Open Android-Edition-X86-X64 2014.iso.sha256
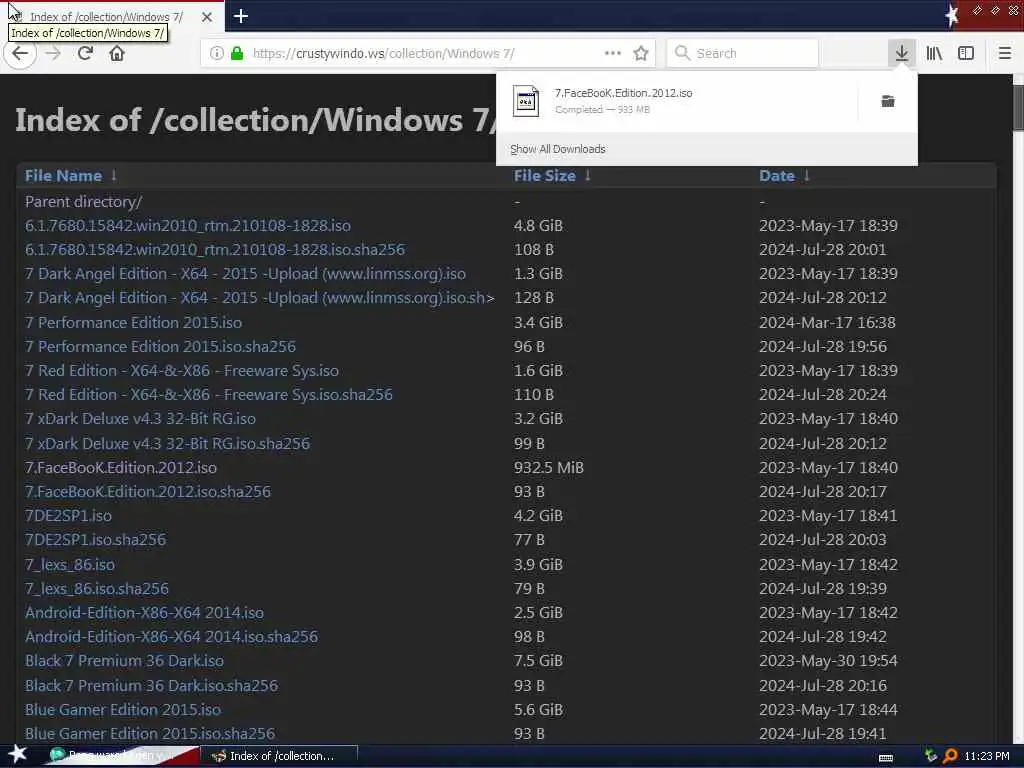 [x=171, y=636]
